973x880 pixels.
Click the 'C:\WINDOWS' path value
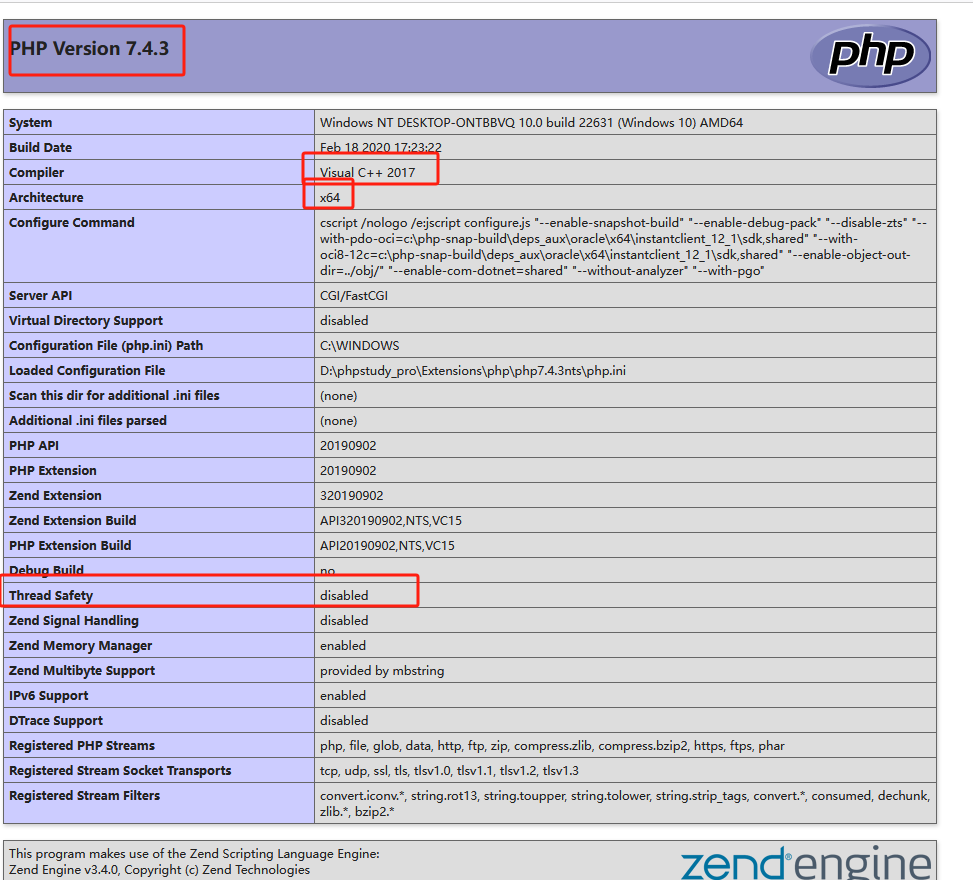click(359, 345)
